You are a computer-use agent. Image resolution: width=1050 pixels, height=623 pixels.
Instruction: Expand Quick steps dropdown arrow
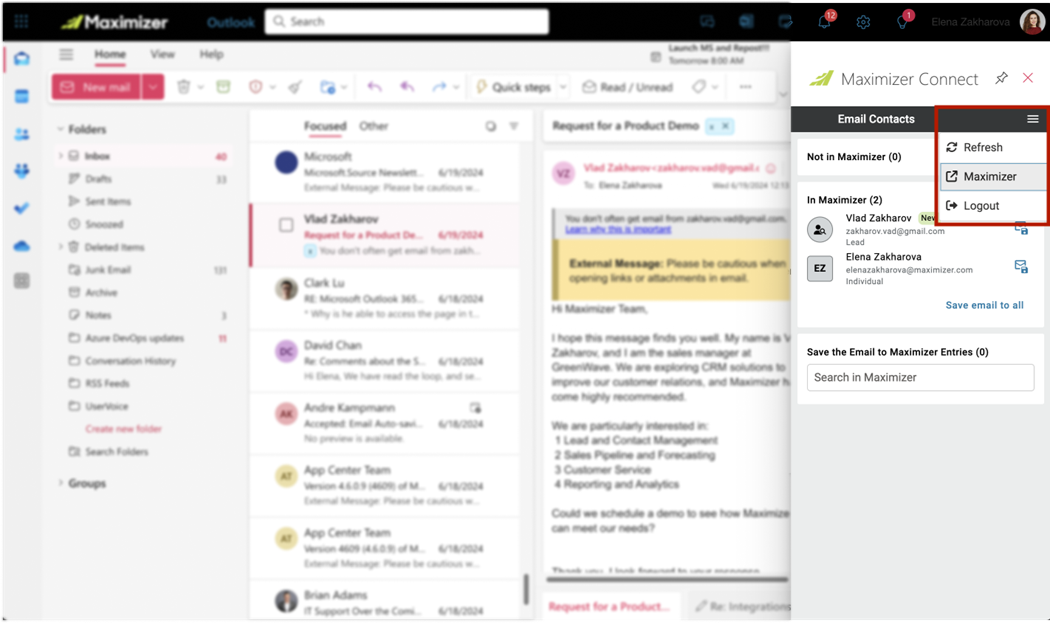pos(563,87)
